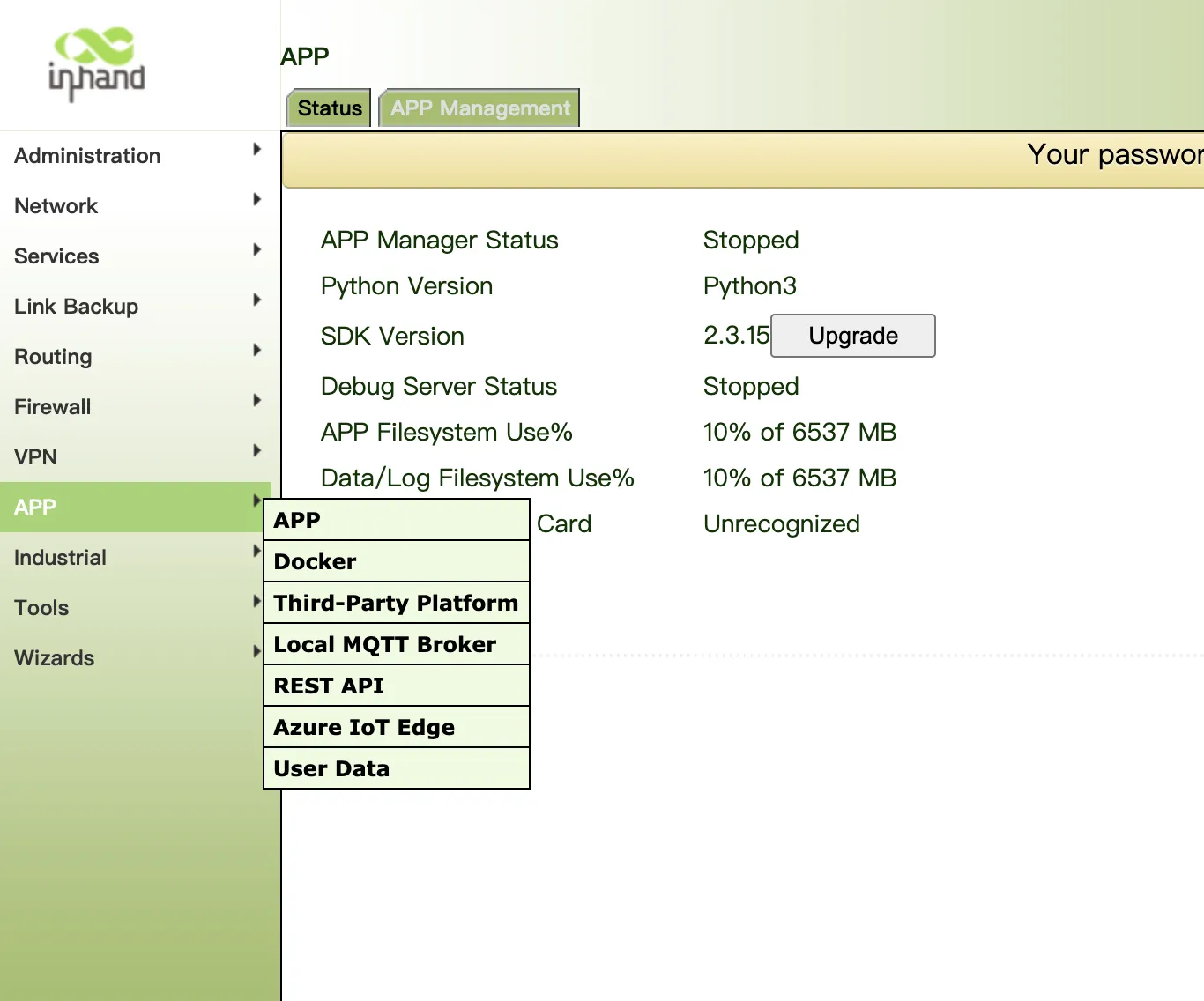Image resolution: width=1204 pixels, height=1001 pixels.
Task: Open the Link Backup sidebar menu
Action: [x=136, y=307]
